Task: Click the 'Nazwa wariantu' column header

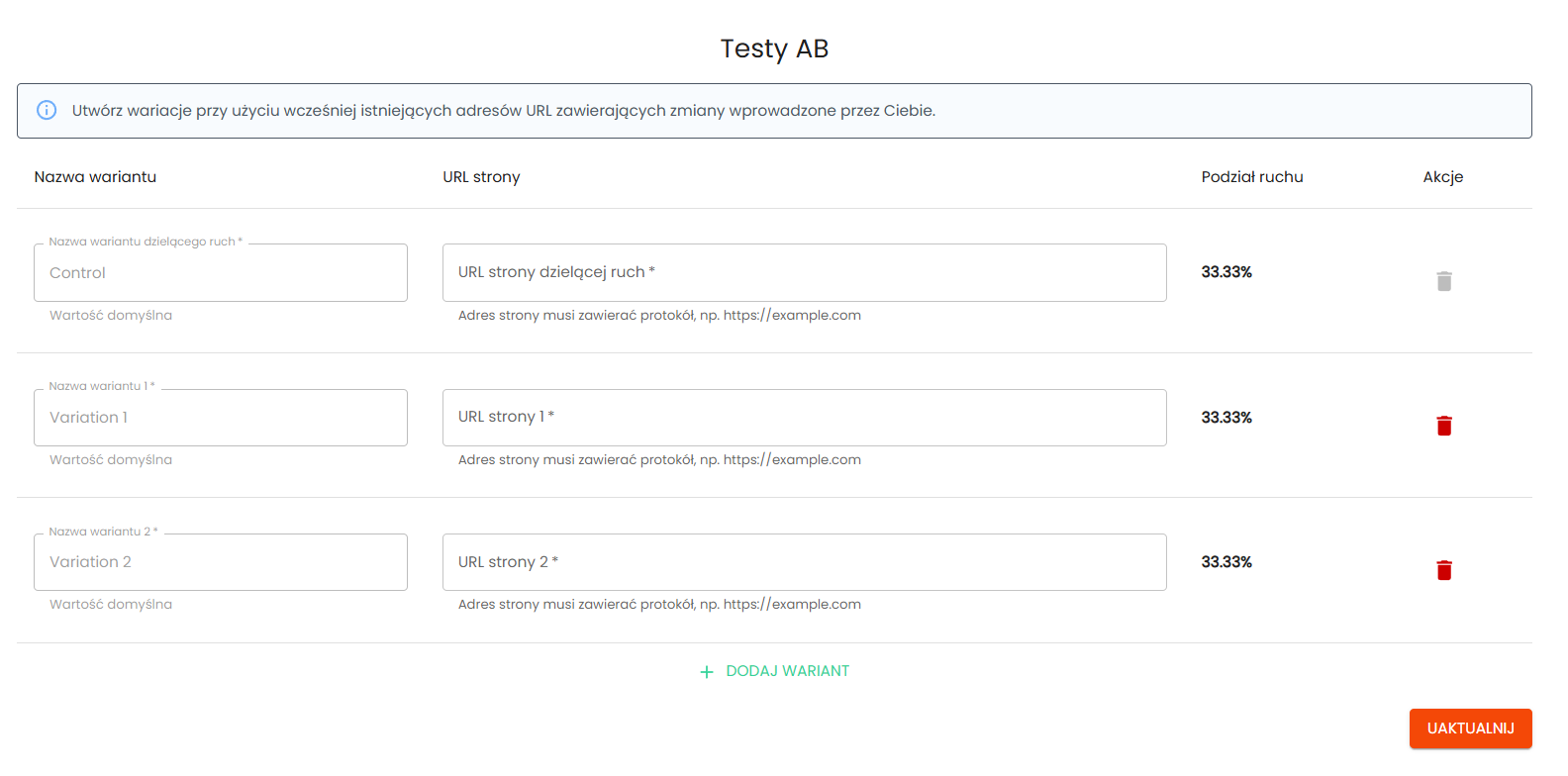Action: 95,177
